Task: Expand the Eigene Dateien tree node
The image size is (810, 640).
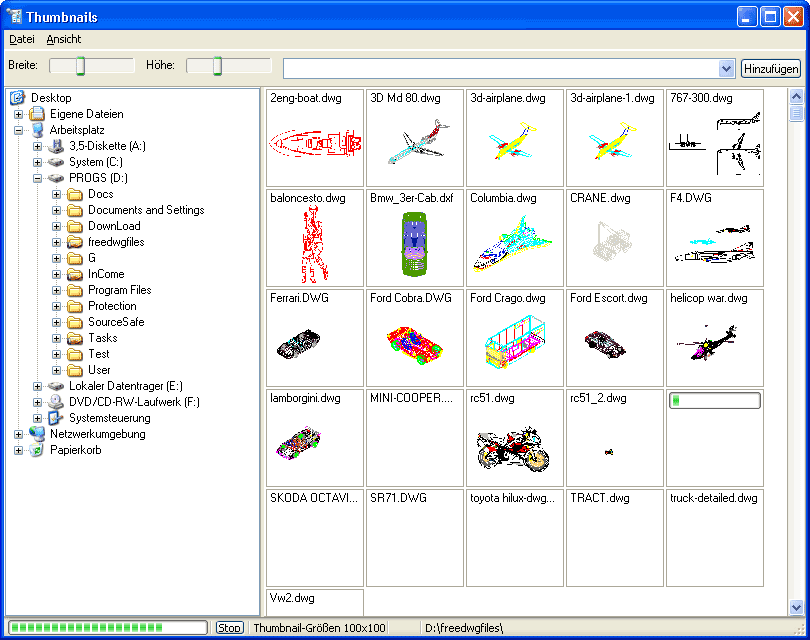Action: pyautogui.click(x=19, y=114)
